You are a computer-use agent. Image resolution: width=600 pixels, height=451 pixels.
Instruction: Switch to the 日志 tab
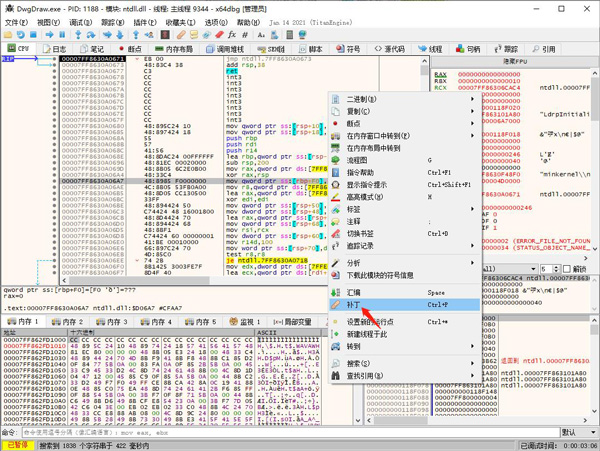(x=54, y=49)
